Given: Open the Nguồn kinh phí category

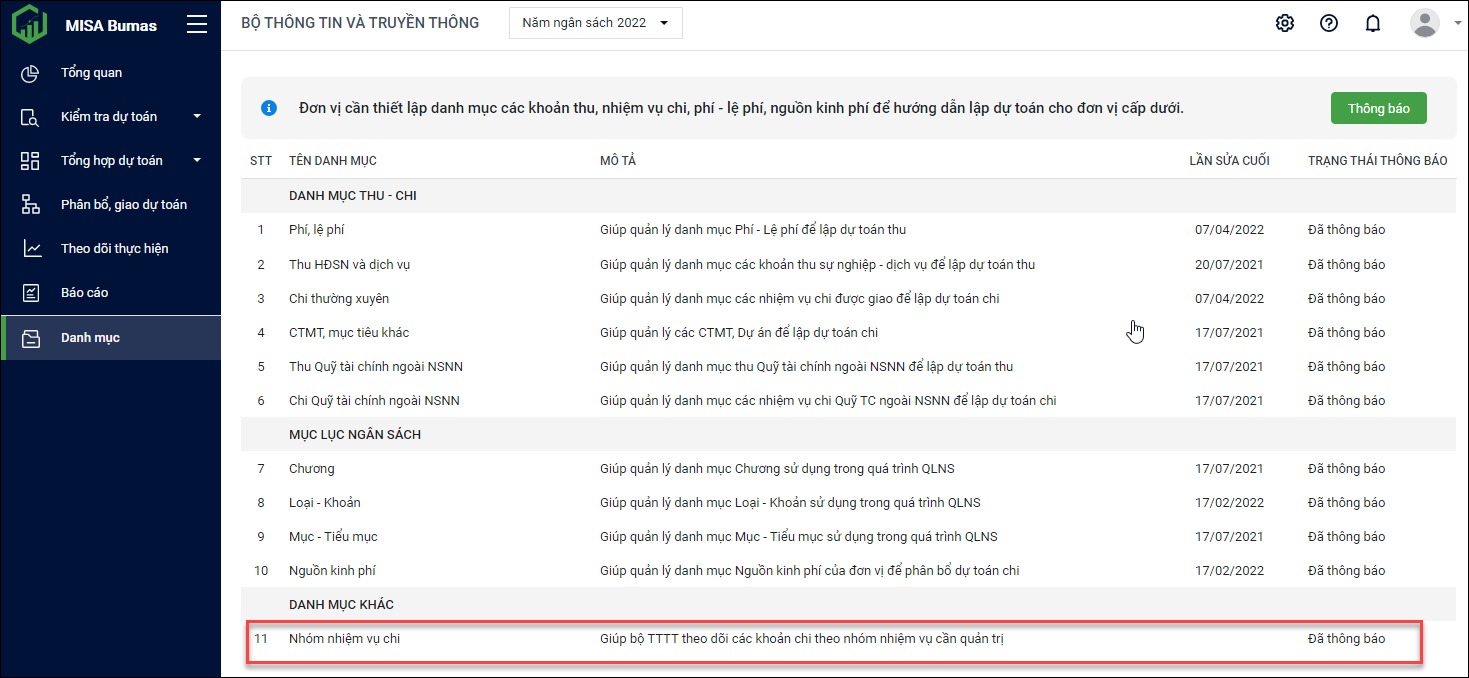Looking at the screenshot, I should pos(332,571).
